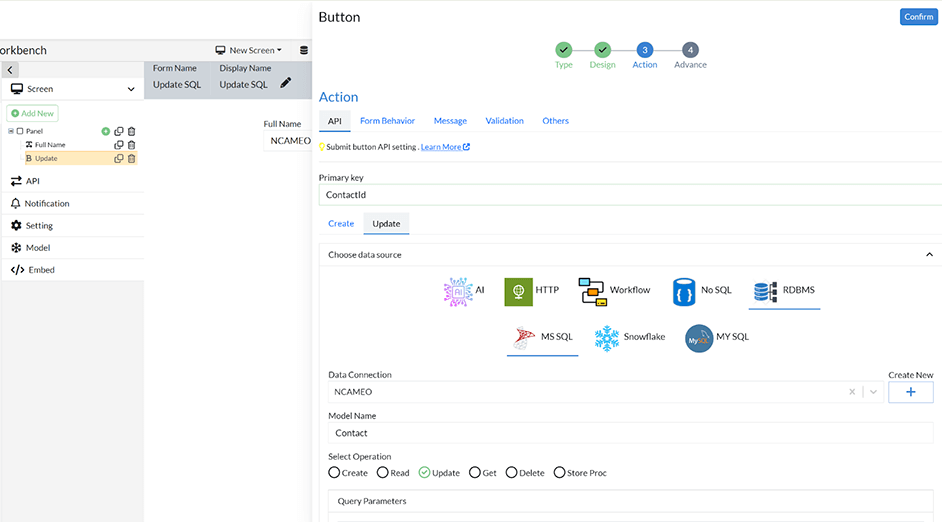Viewport: 942px width, 522px height.
Task: Open the New Screen dropdown
Action: point(249,50)
